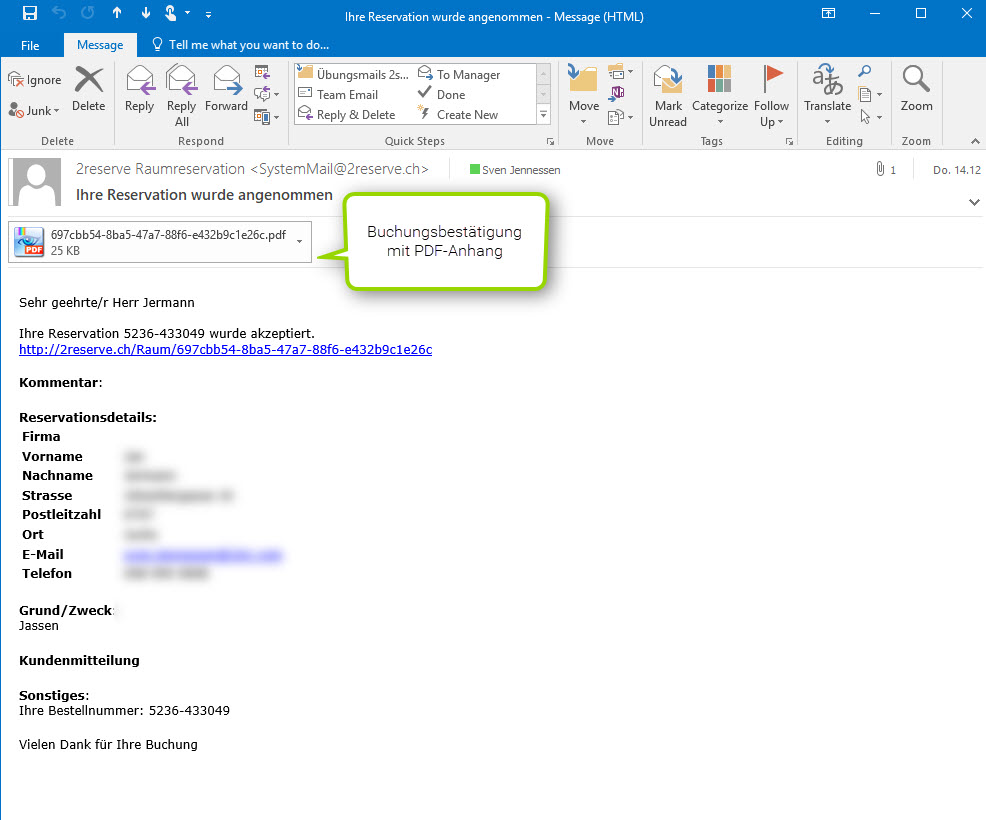Click the Translate icon in the Editing group
Screen dimensions: 986x820
pos(827,90)
